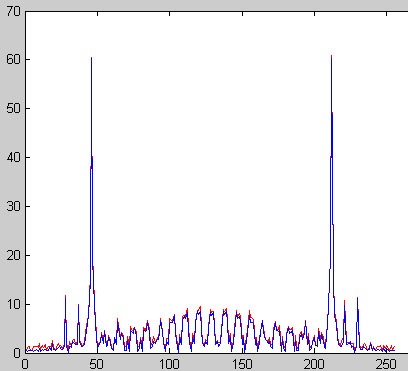The width and height of the screenshot is (408, 371).
Task: Click the x-axis tick label 100
Action: [x=169, y=364]
